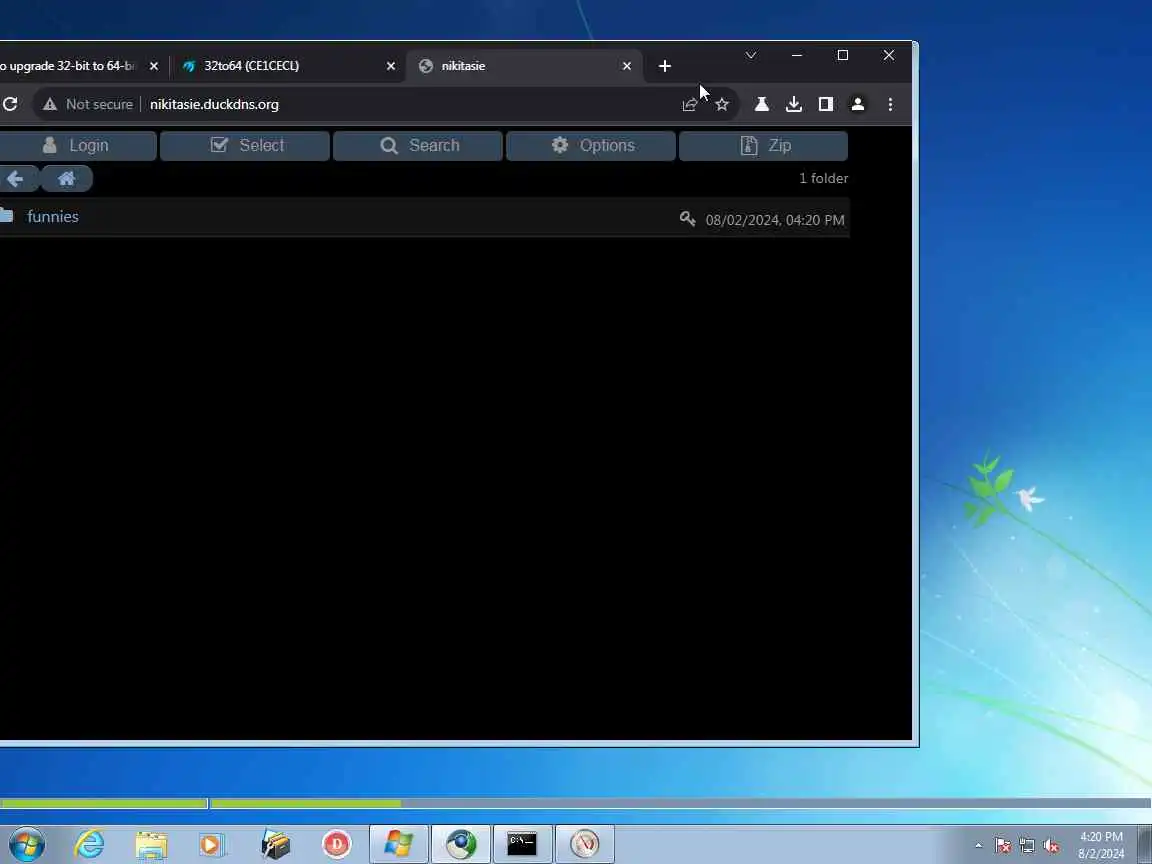Open Chrome Labs flask icon
The width and height of the screenshot is (1152, 864).
(762, 104)
